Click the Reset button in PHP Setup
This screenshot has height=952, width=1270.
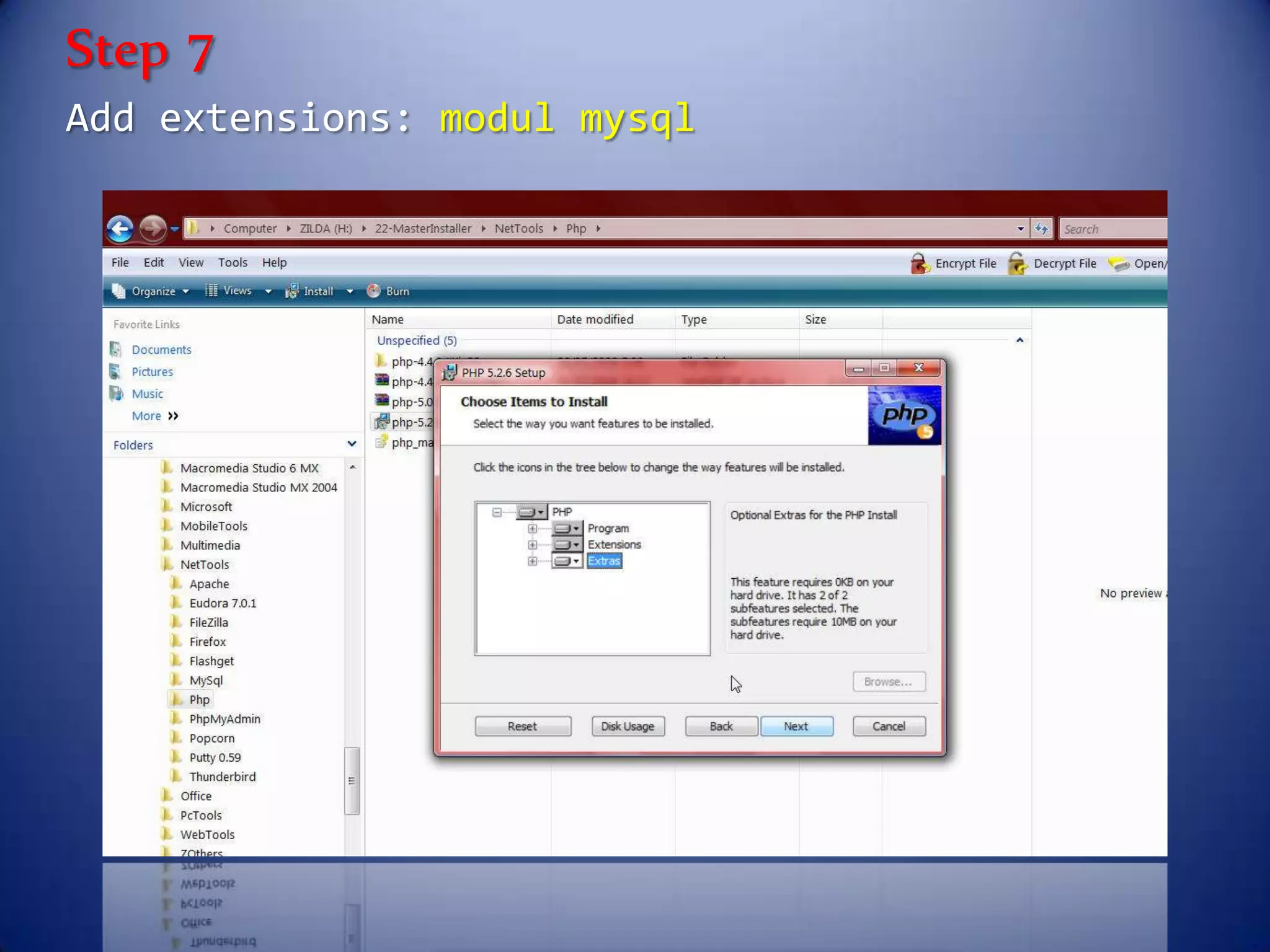tap(523, 726)
